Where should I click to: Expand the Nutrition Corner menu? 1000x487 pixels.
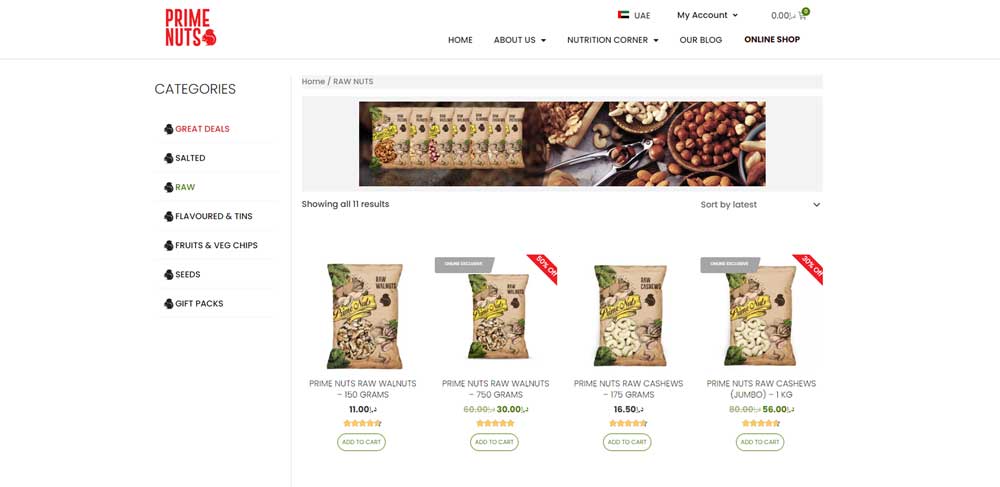point(612,40)
